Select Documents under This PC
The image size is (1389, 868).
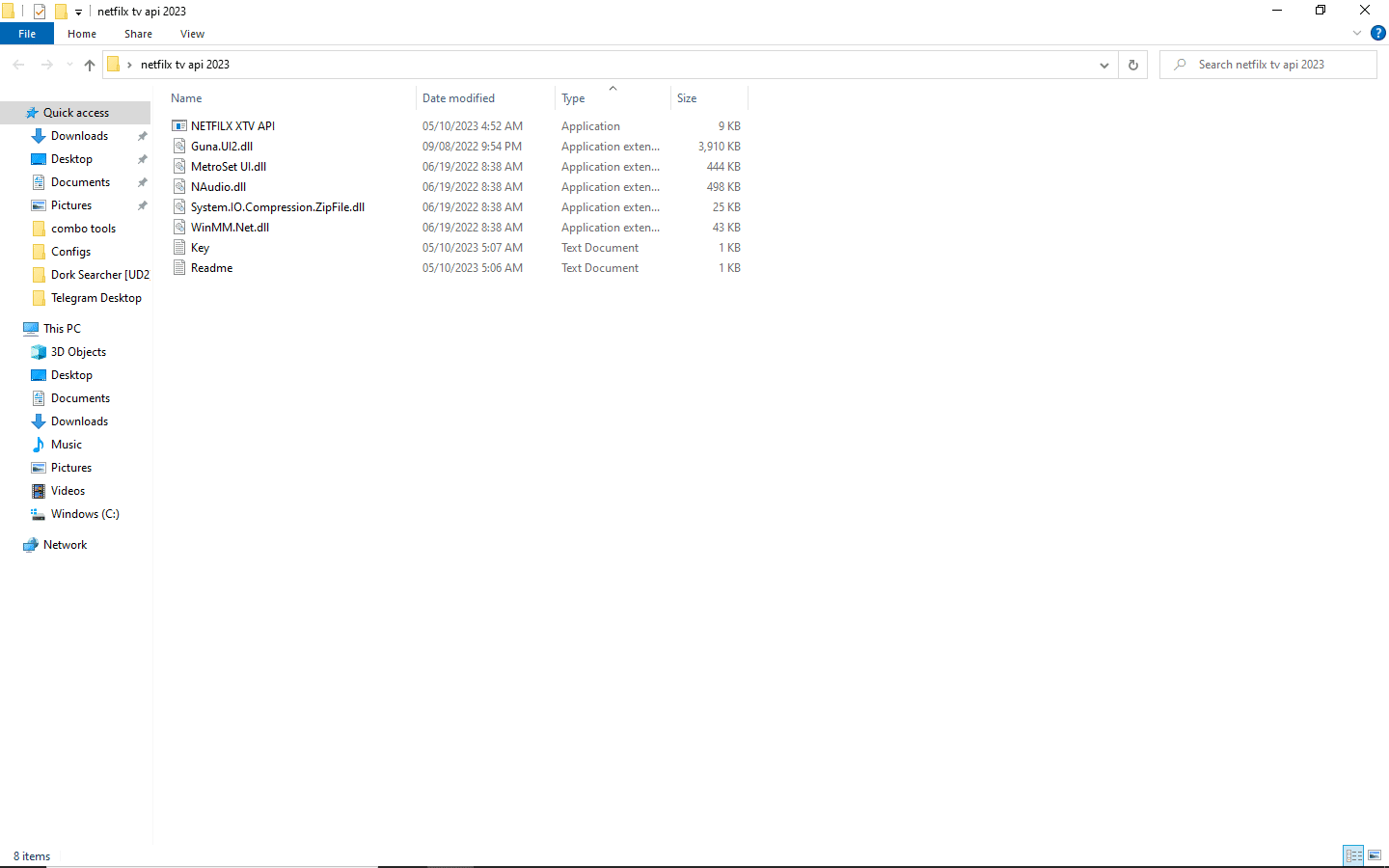[x=80, y=398]
